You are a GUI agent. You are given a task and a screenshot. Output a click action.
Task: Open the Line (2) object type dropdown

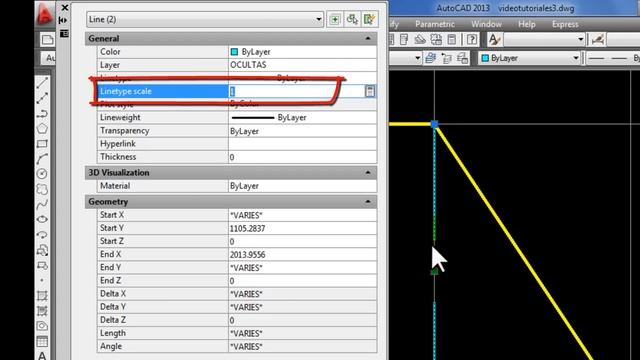pyautogui.click(x=319, y=19)
